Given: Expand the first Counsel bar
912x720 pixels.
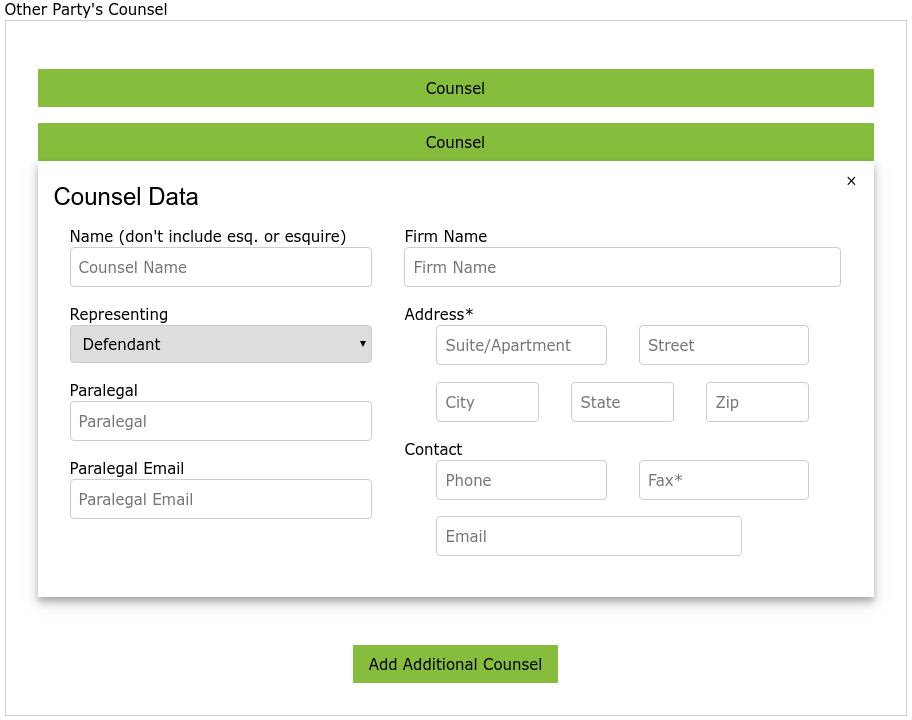Looking at the screenshot, I should coord(455,88).
